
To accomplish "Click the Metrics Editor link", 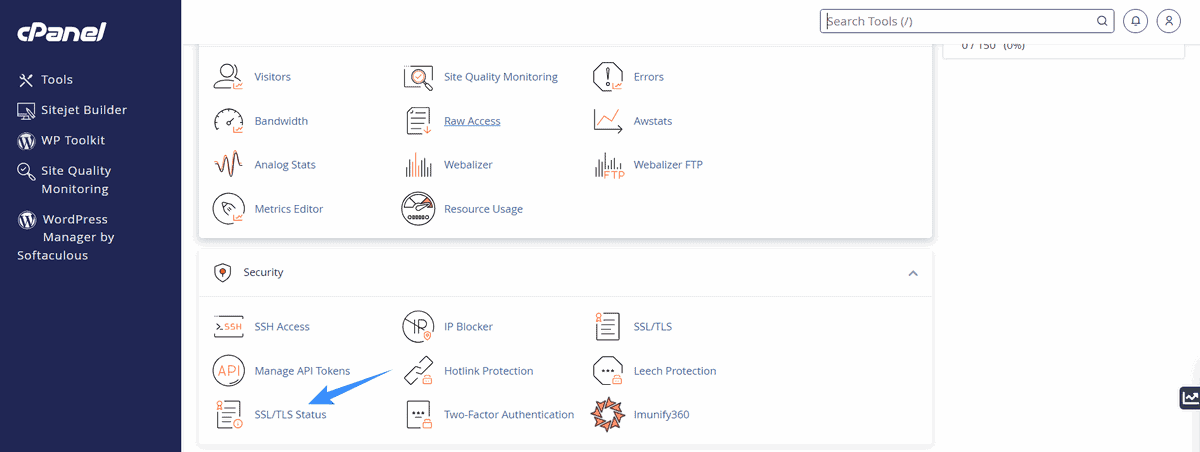I will pos(289,209).
